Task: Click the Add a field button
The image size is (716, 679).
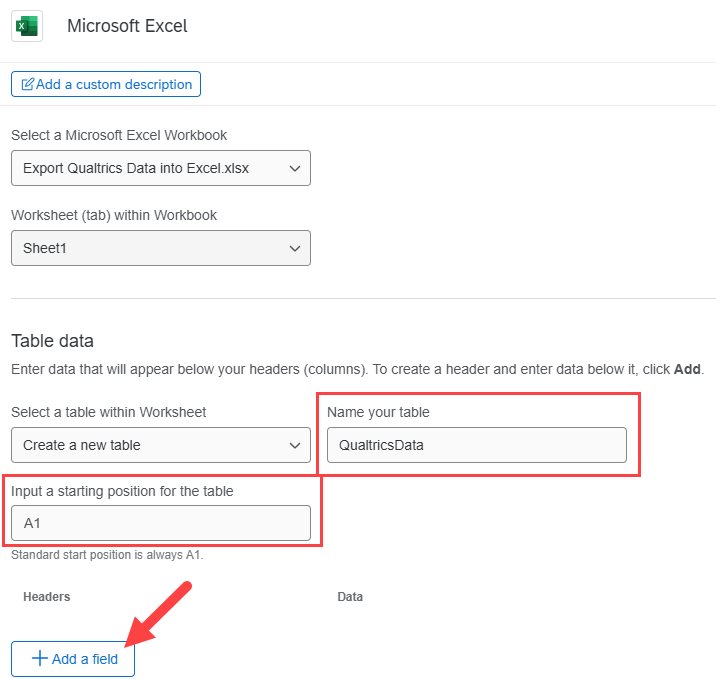Action: [73, 659]
